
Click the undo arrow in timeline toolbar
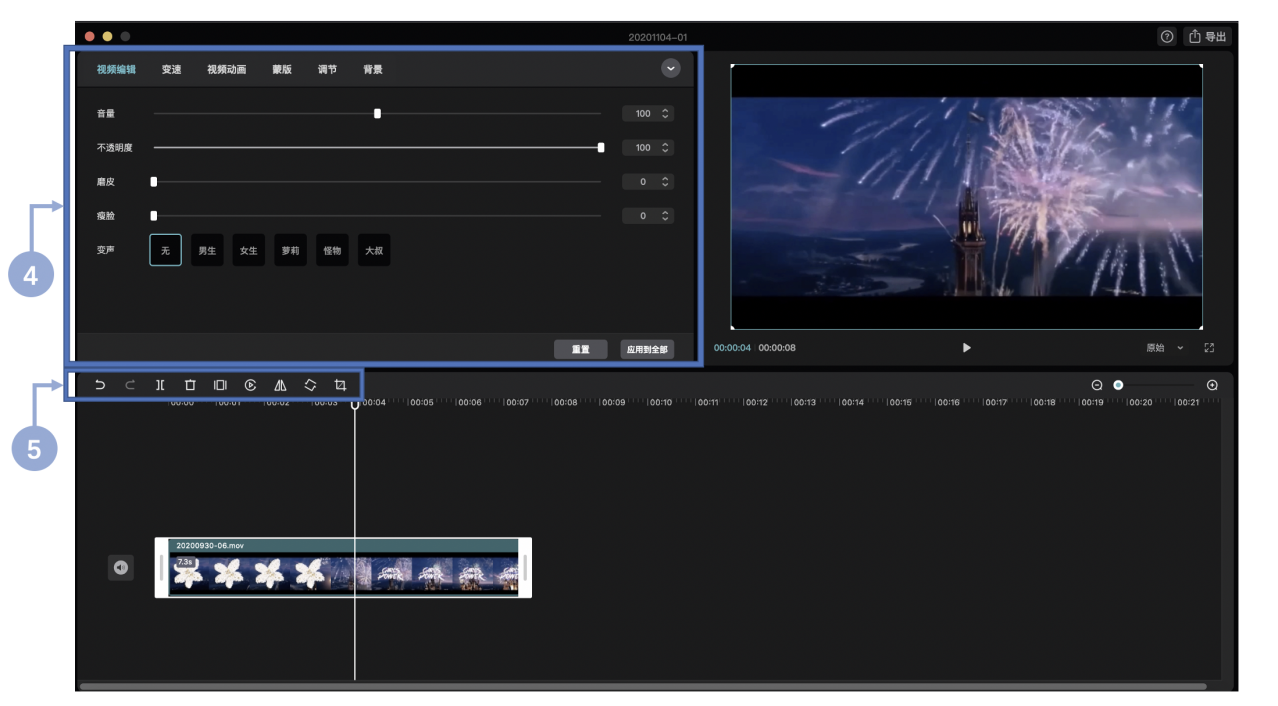pyautogui.click(x=100, y=385)
